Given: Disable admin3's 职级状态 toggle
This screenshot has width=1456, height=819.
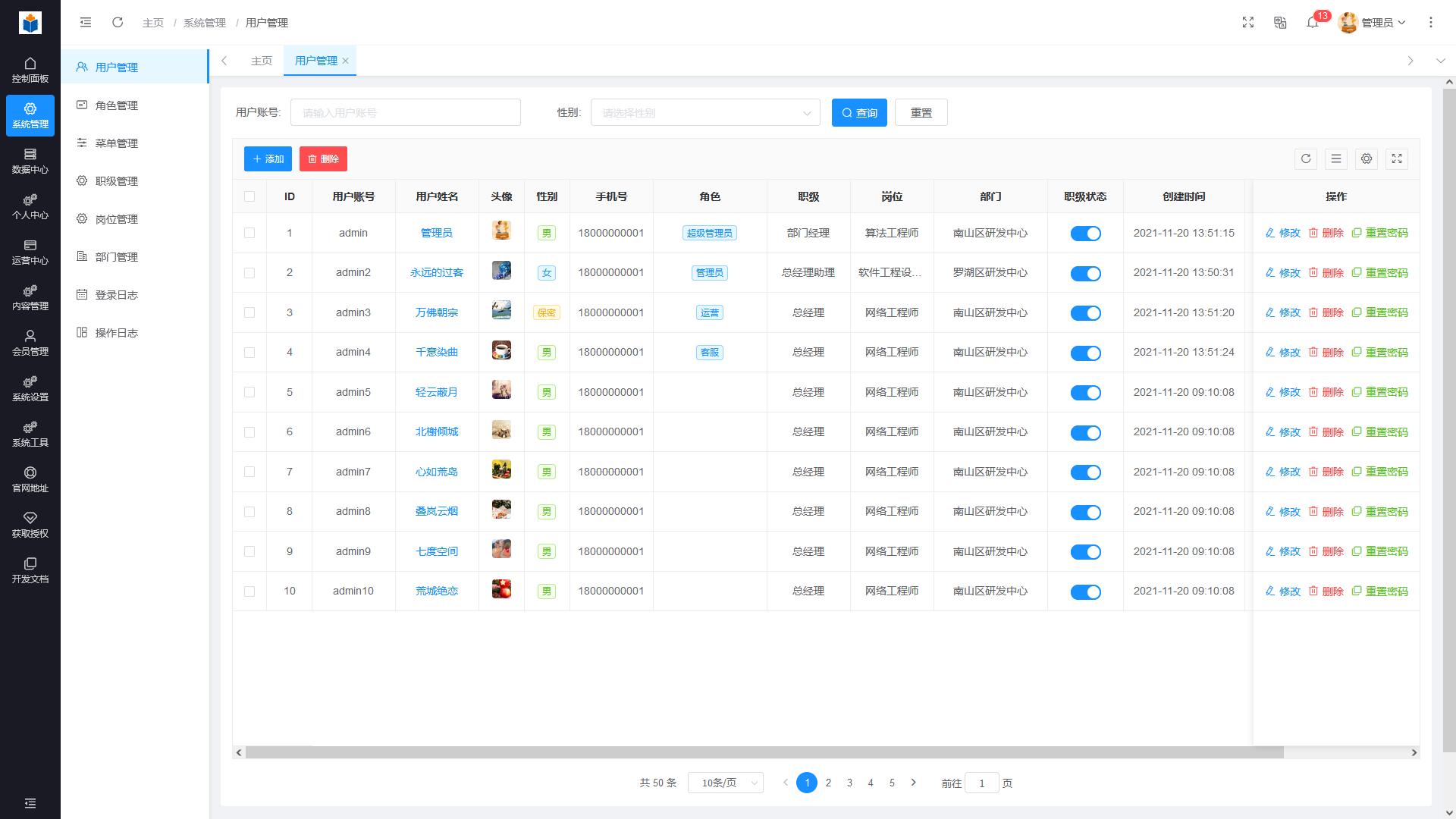Looking at the screenshot, I should 1086,312.
